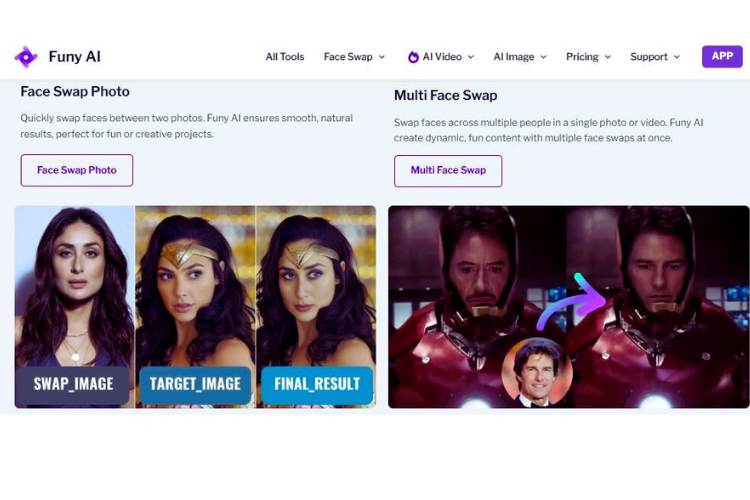This screenshot has height=500, width=750.
Task: Expand the Pricing dropdown menu
Action: click(x=589, y=57)
